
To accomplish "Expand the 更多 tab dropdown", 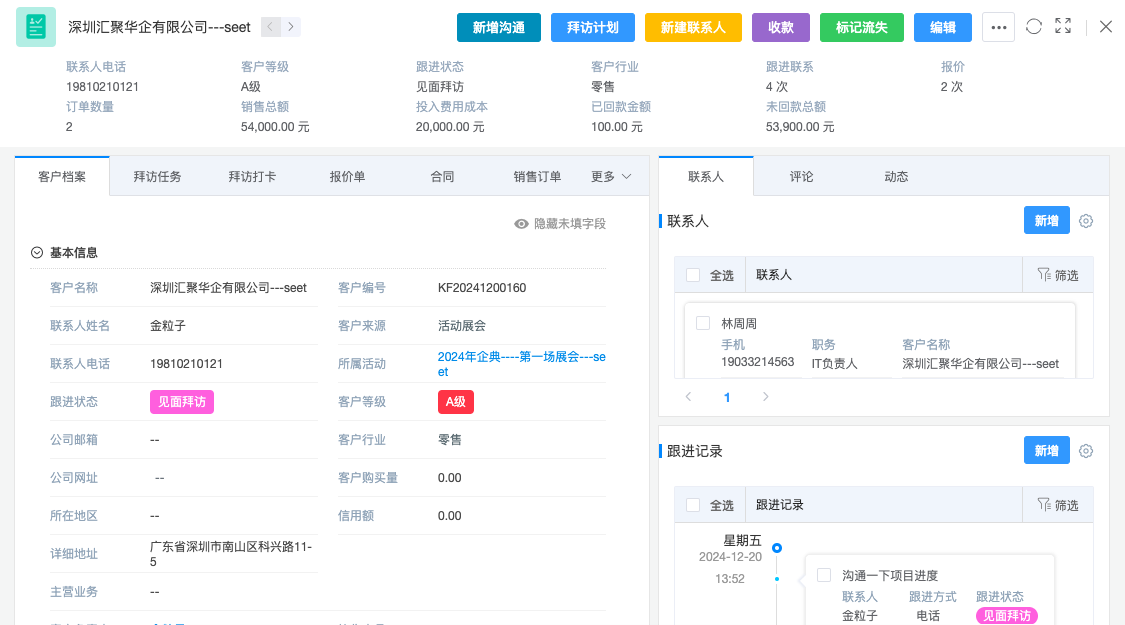I will [611, 176].
